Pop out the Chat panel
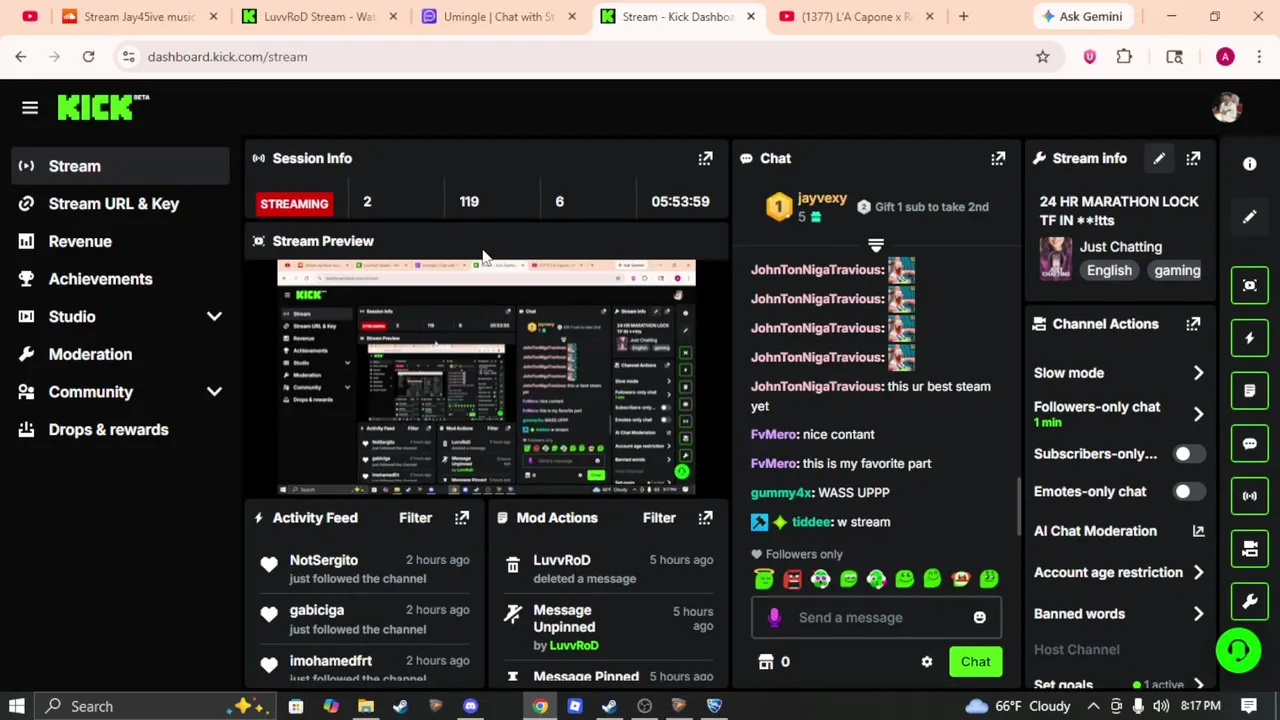1280x720 pixels. [998, 158]
